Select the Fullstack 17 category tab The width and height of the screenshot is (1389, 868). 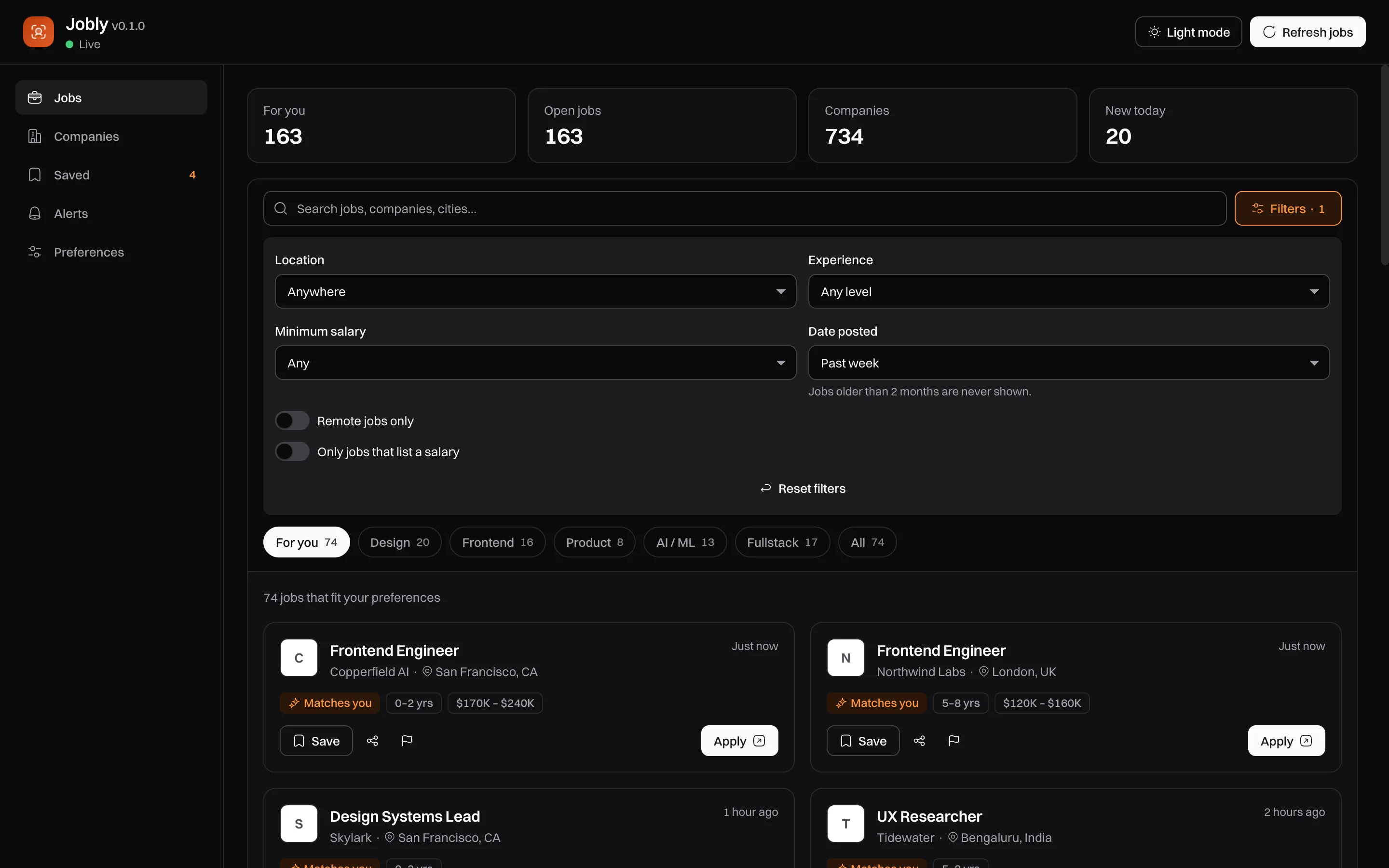pyautogui.click(x=782, y=542)
